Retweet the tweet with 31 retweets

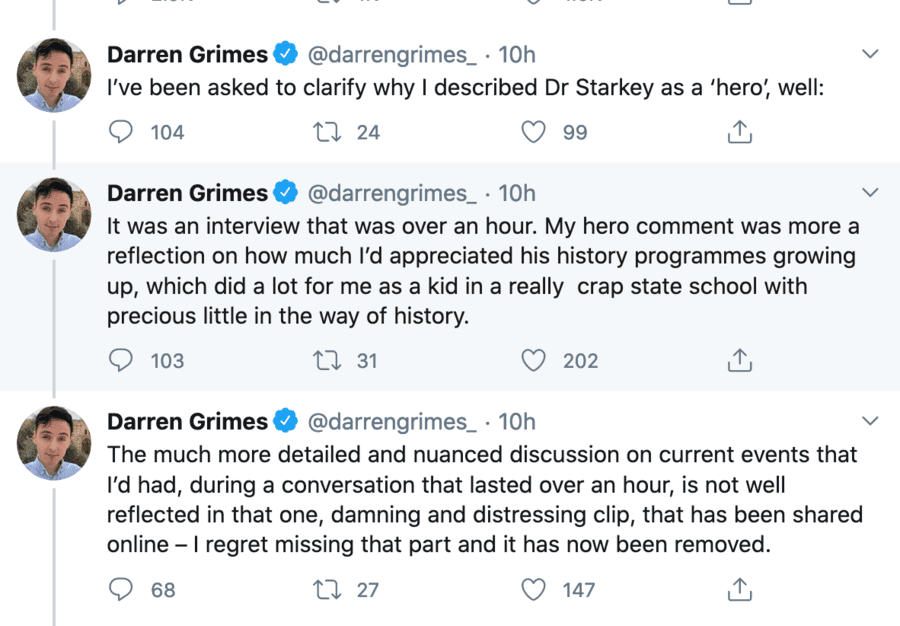pos(328,360)
